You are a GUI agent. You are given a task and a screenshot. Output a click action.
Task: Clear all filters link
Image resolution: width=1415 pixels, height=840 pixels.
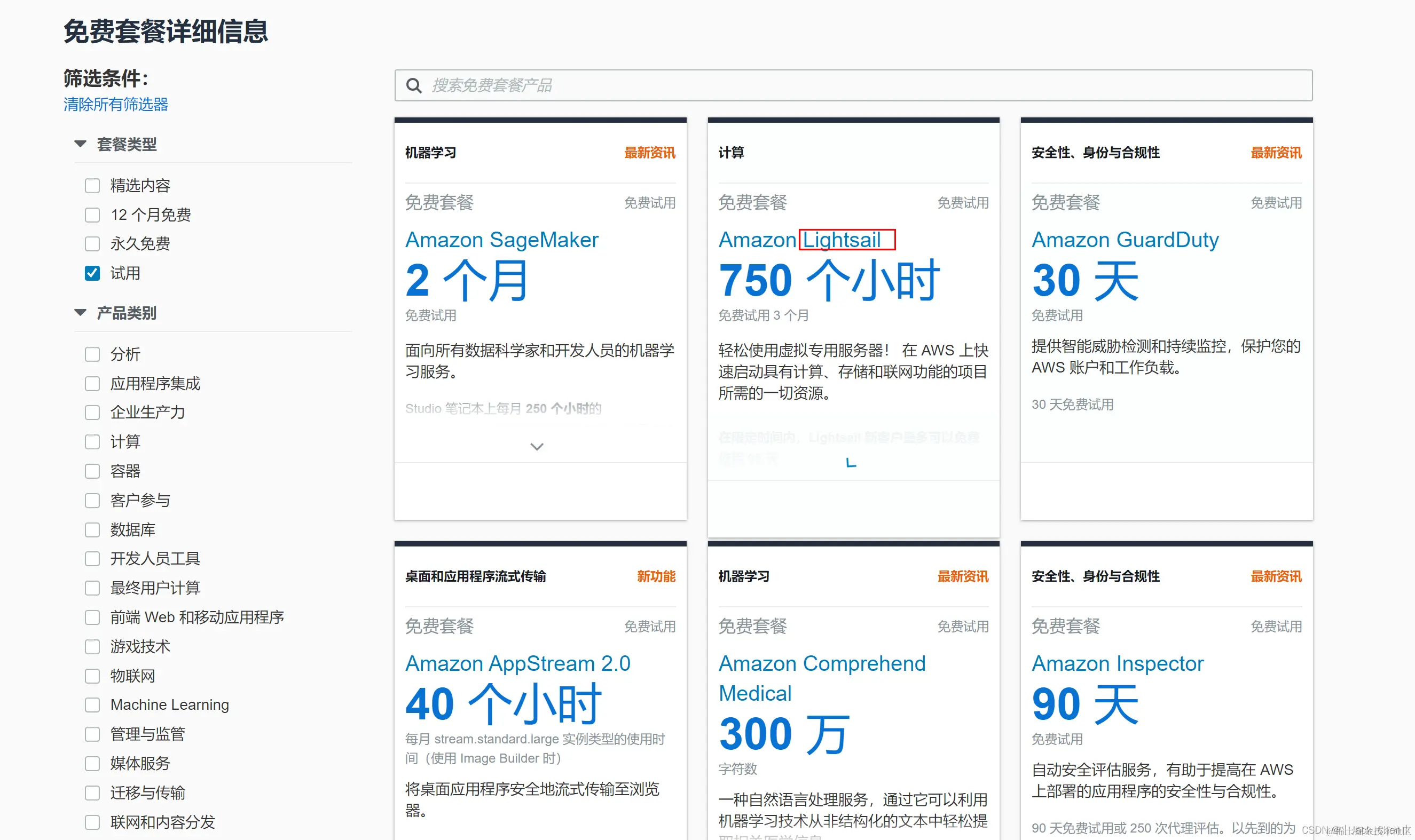point(115,105)
